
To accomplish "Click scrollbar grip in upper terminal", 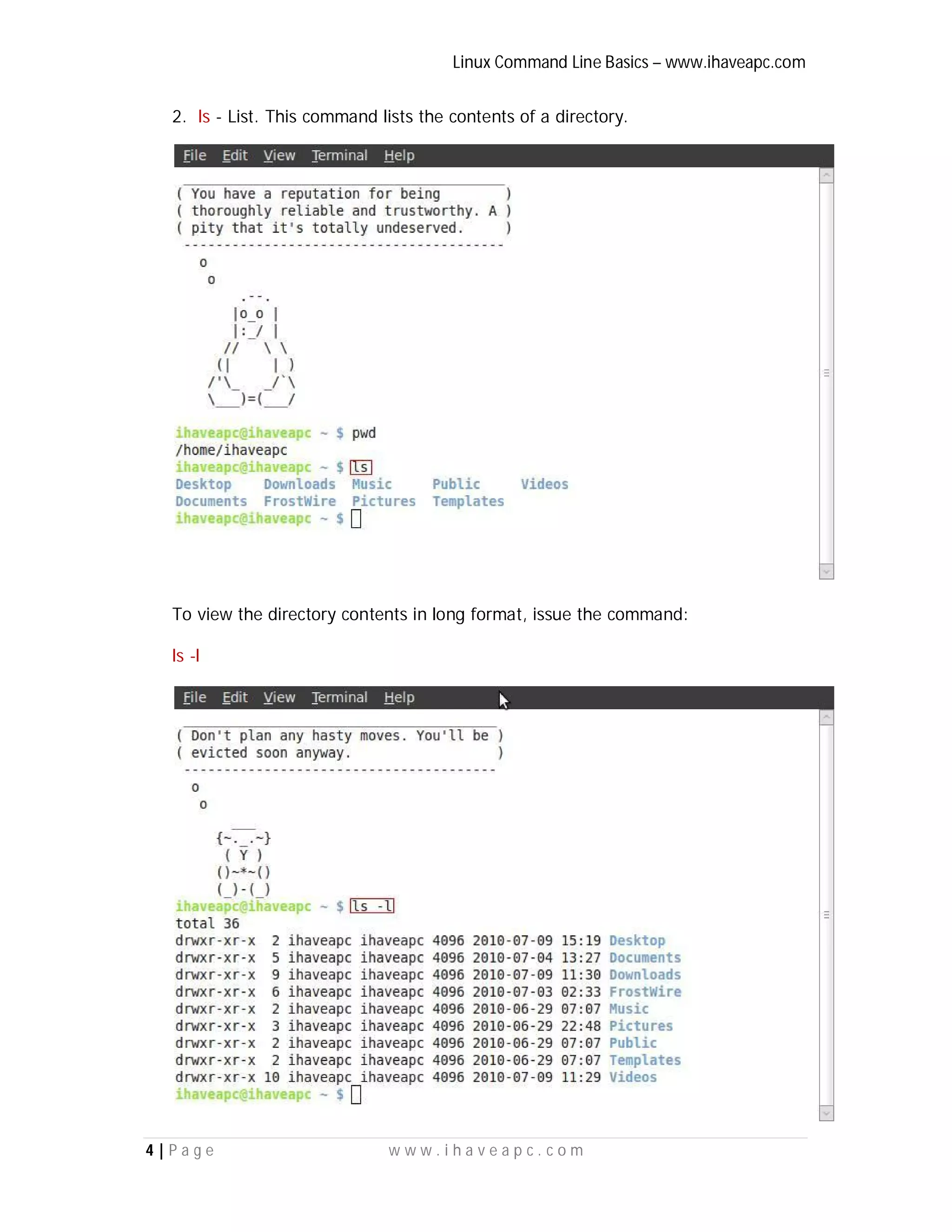I will click(826, 373).
